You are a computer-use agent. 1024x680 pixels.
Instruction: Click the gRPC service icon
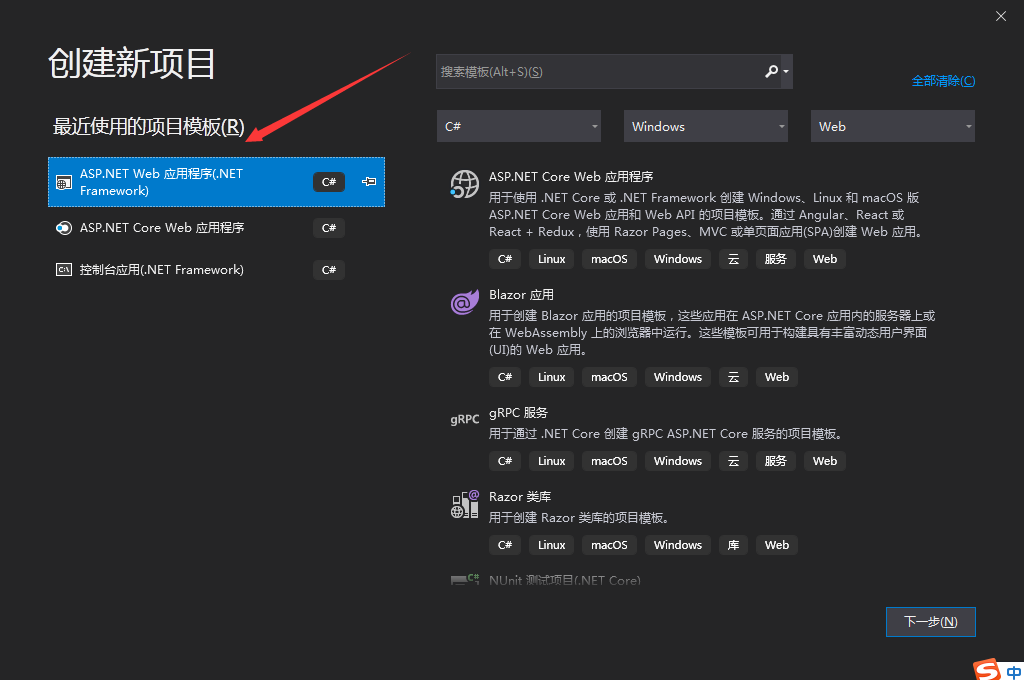pyautogui.click(x=464, y=419)
